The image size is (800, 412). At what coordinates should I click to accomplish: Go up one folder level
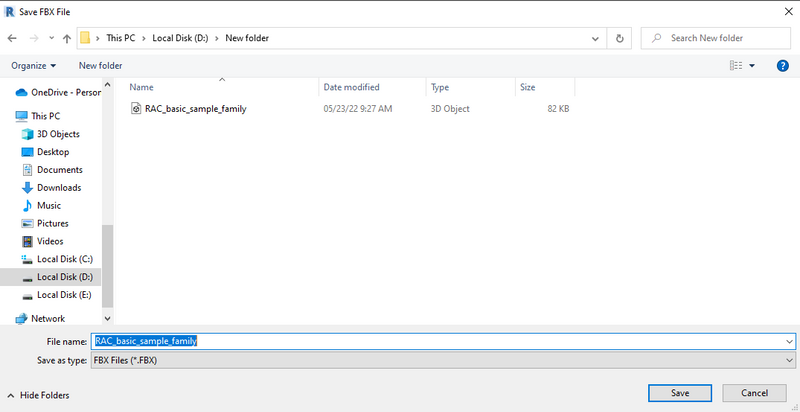coord(67,38)
